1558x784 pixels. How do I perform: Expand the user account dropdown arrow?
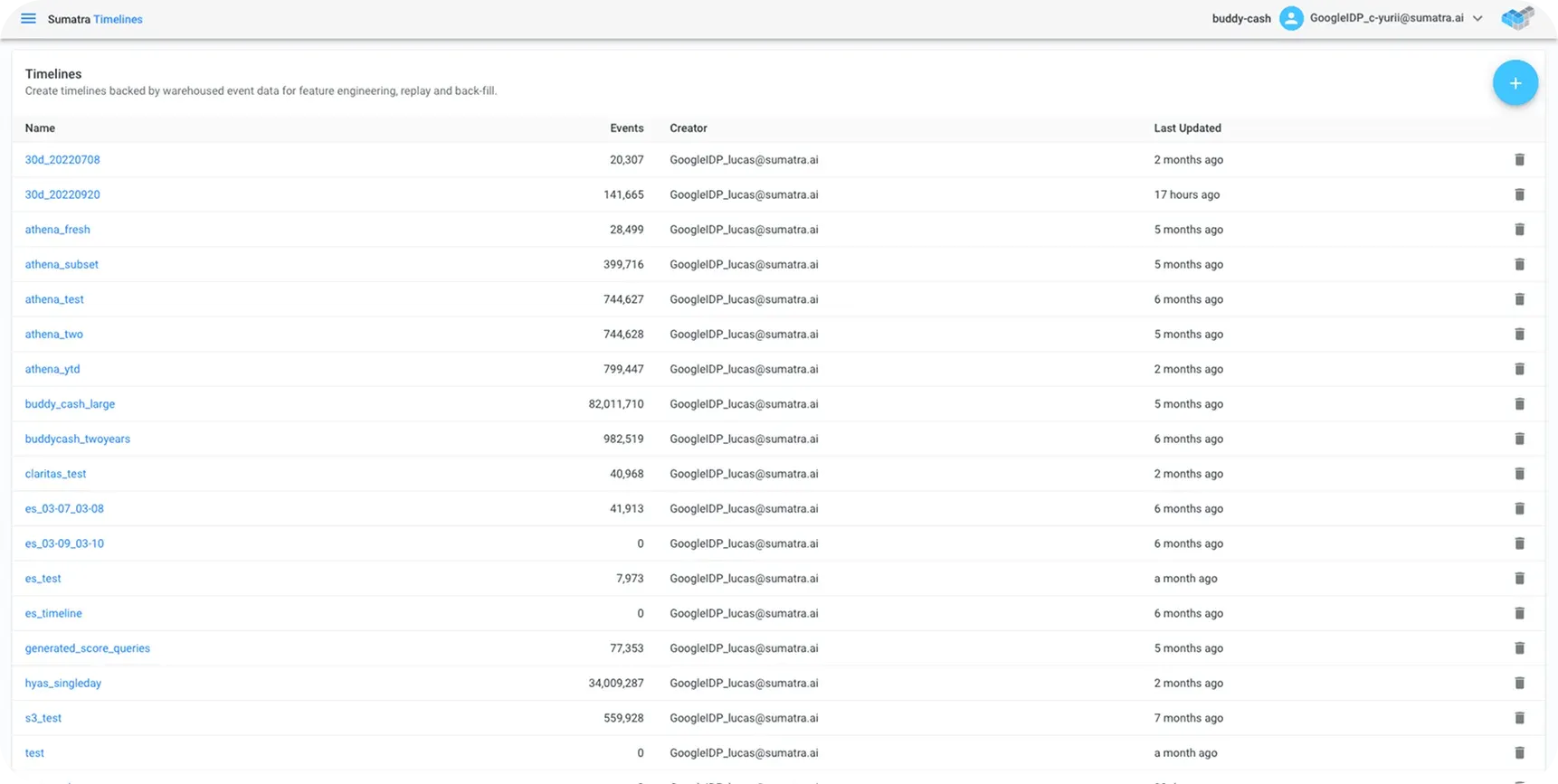1477,19
